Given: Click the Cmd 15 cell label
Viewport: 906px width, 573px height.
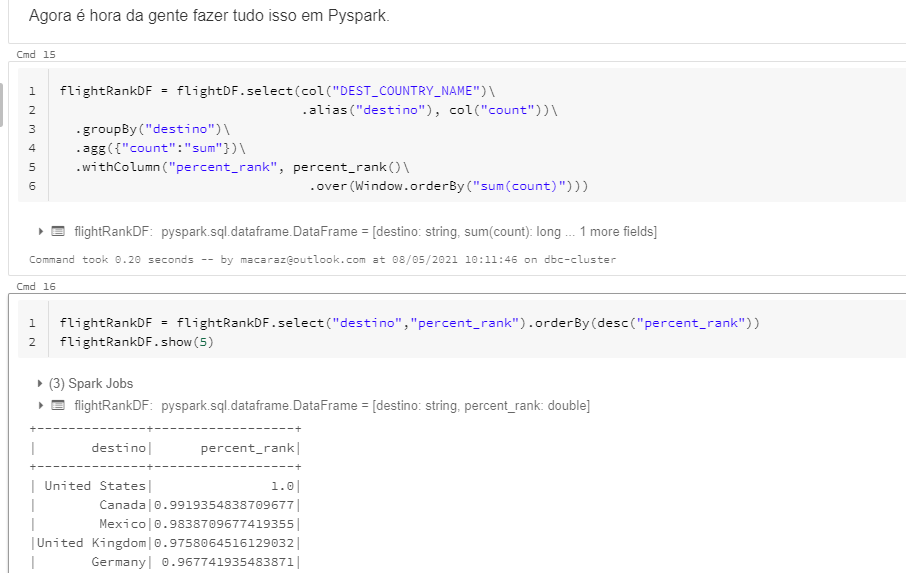Looking at the screenshot, I should (36, 54).
